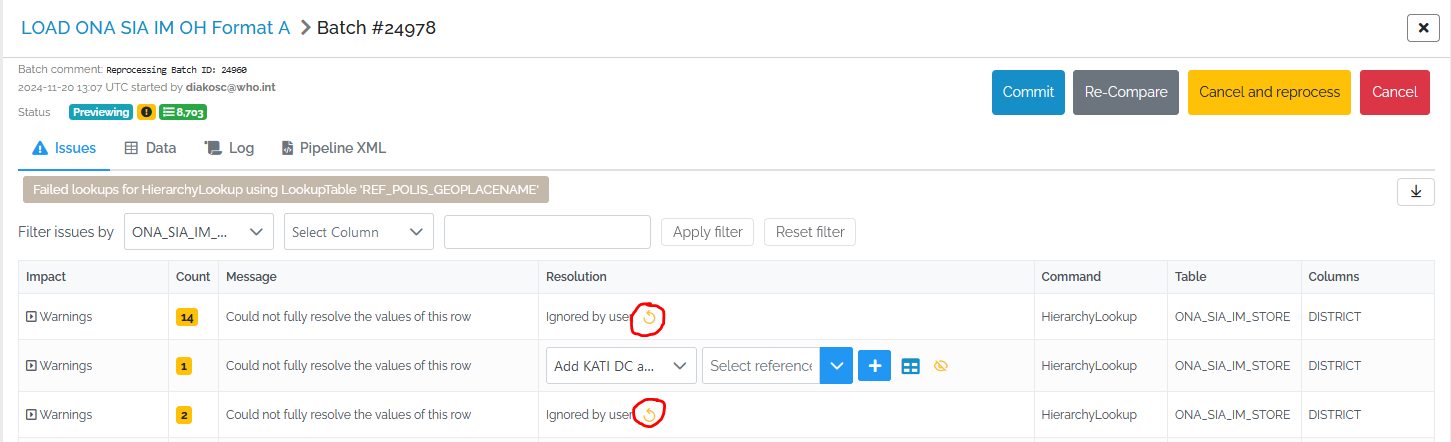
Task: Click the orange warning count status badge
Action: click(146, 112)
